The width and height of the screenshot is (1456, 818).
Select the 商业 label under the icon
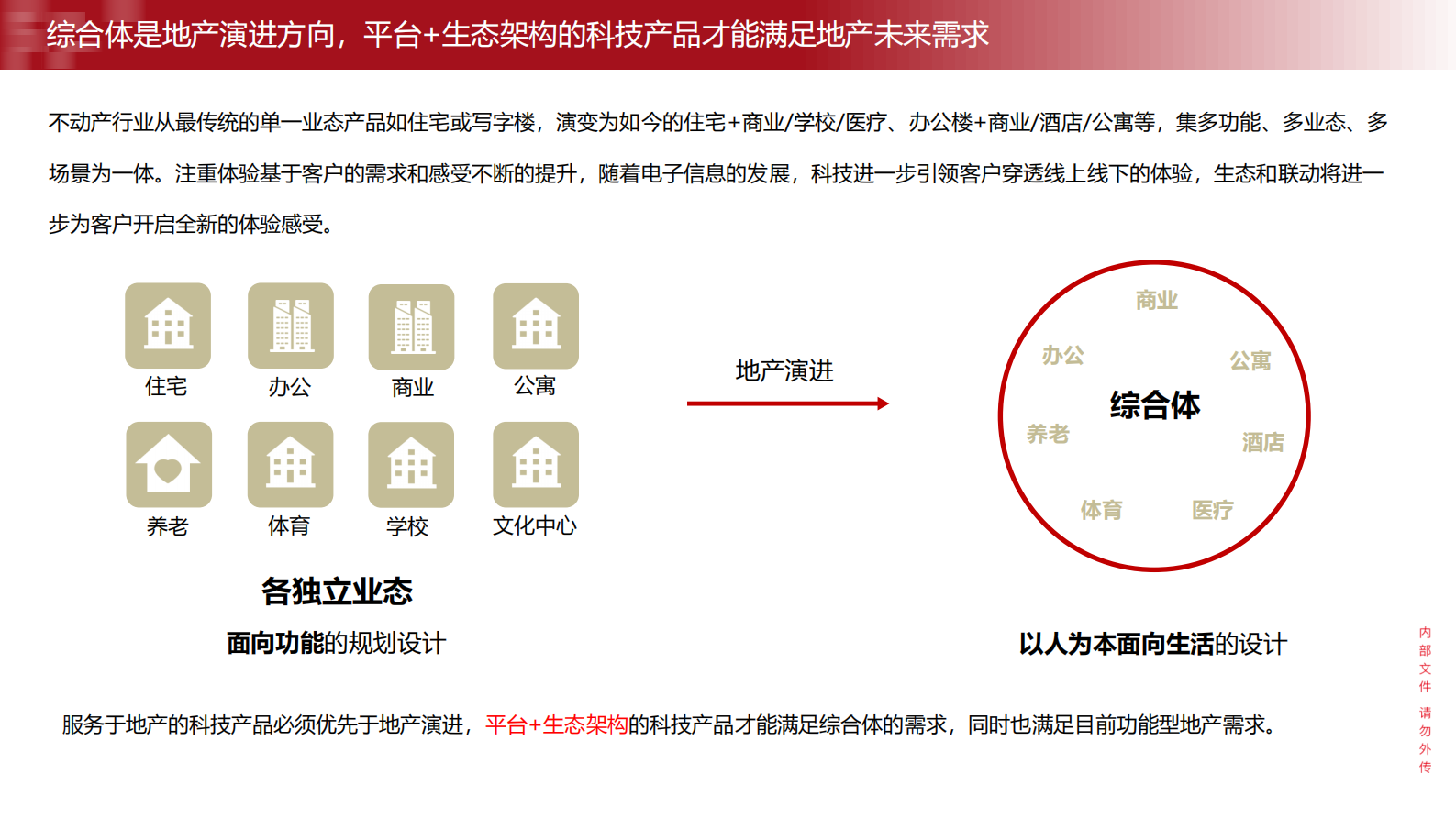412,388
